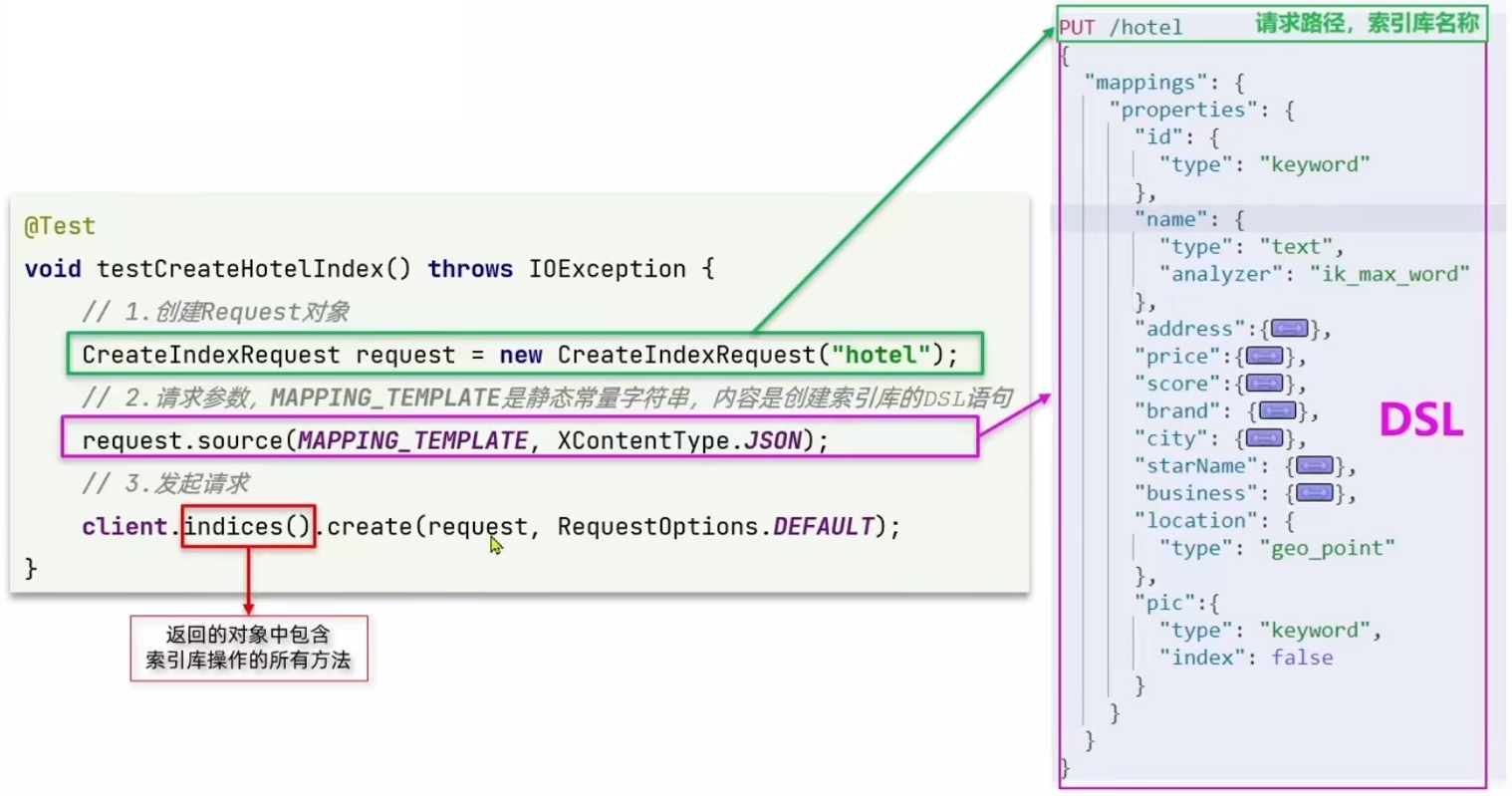Click the "keyword" value under pic

[x=1314, y=630]
